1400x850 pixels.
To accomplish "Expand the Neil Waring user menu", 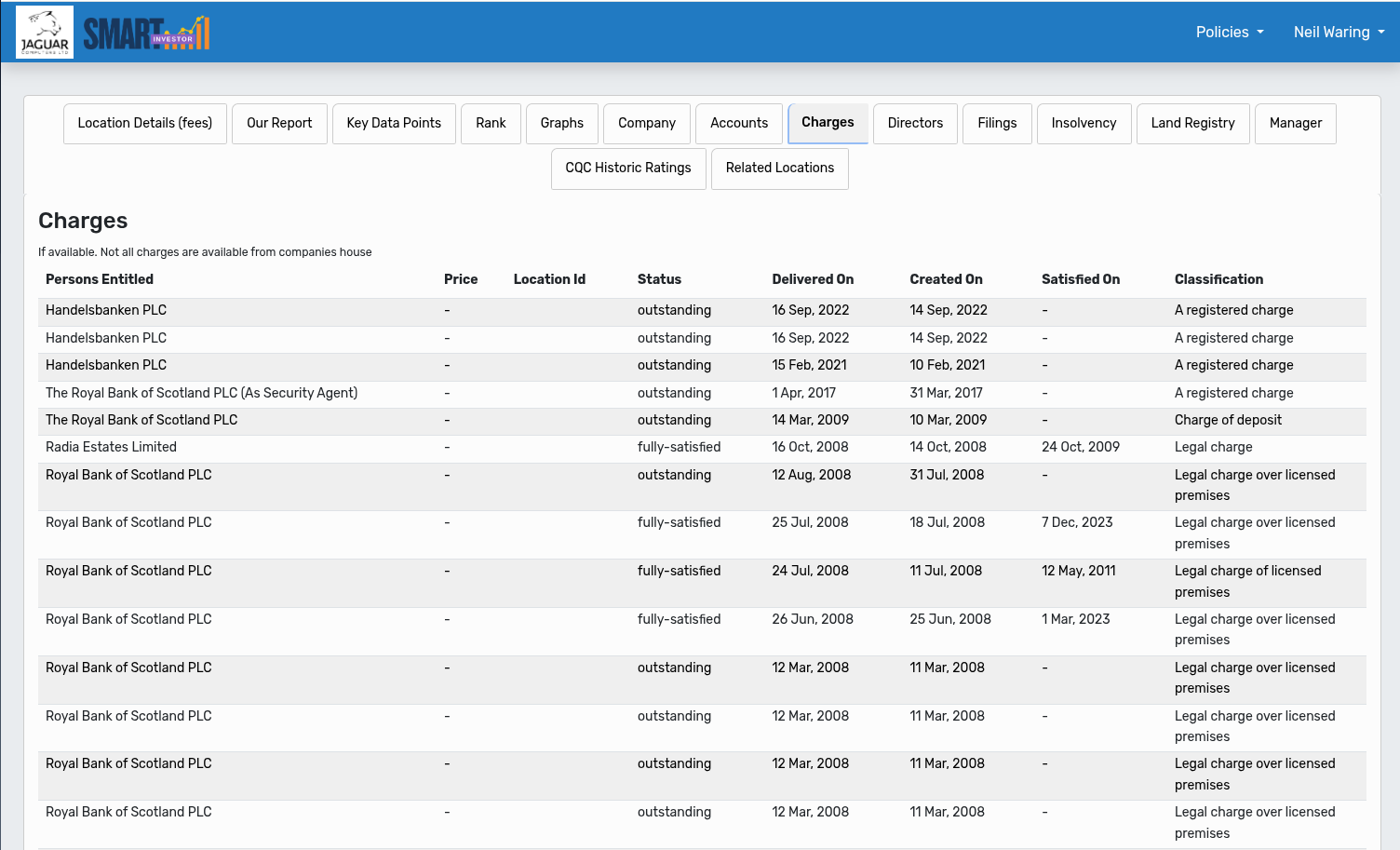I will click(x=1339, y=33).
